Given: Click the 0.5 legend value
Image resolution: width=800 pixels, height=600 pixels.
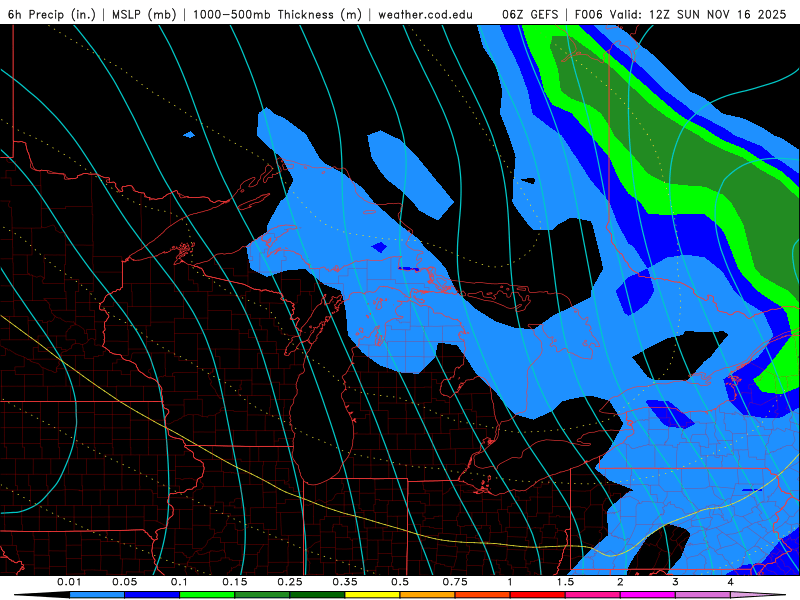Looking at the screenshot, I should [400, 582].
